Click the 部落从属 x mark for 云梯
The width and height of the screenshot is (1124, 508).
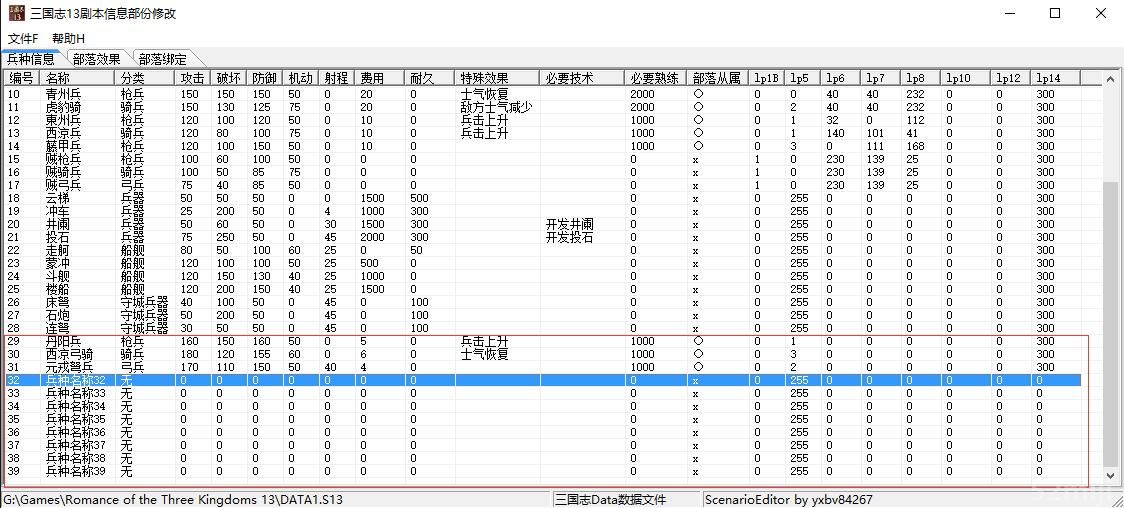(x=696, y=198)
